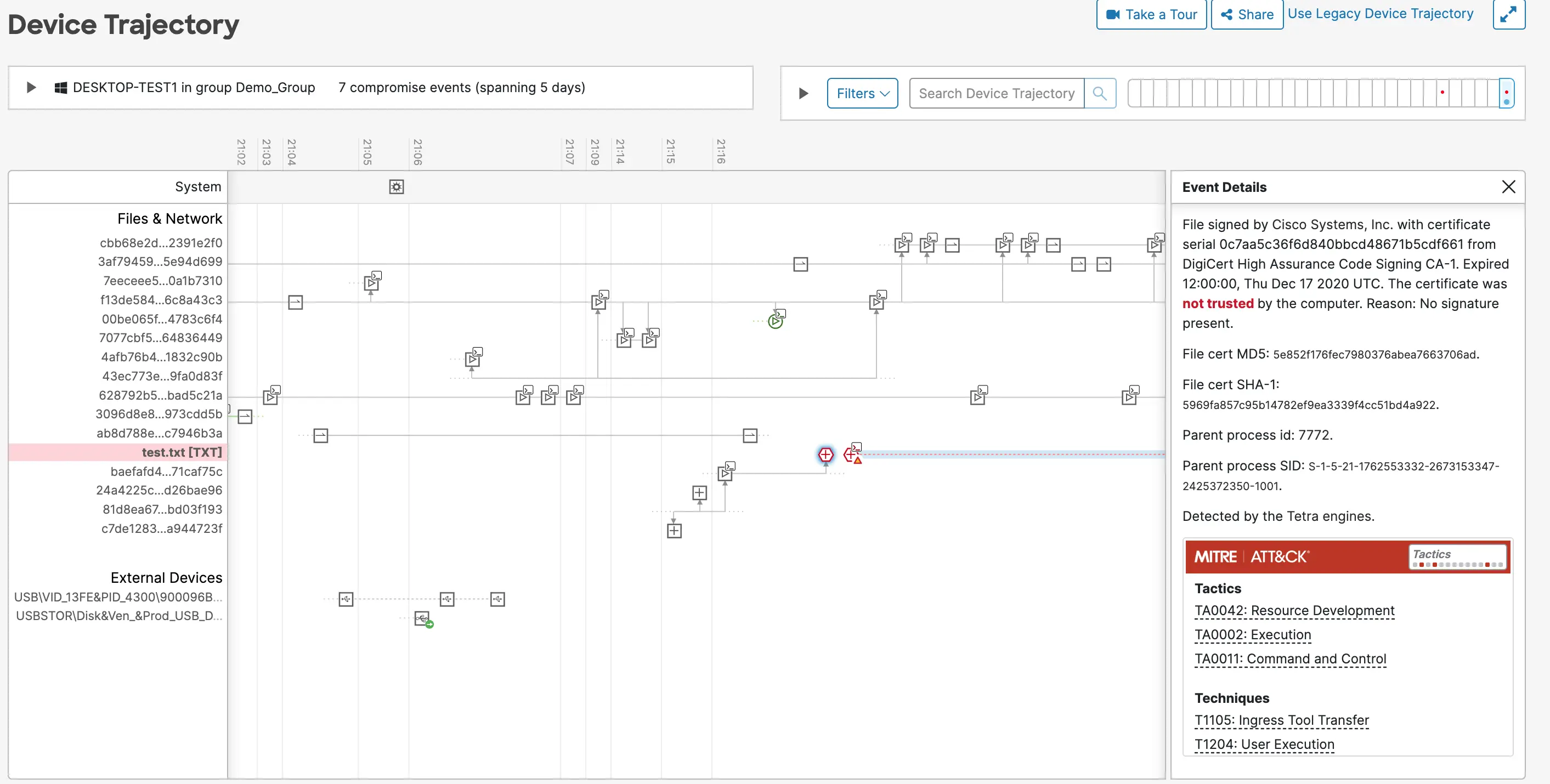Click the green circled execute event icon

(775, 322)
